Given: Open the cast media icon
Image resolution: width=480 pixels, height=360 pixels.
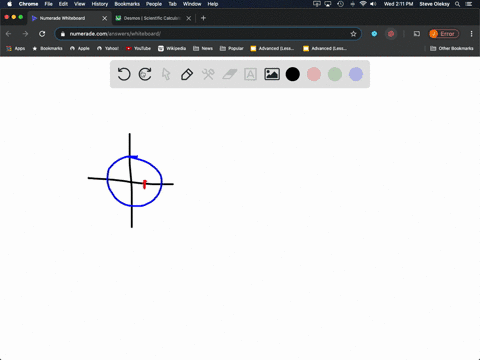Looking at the screenshot, I should [x=417, y=34].
